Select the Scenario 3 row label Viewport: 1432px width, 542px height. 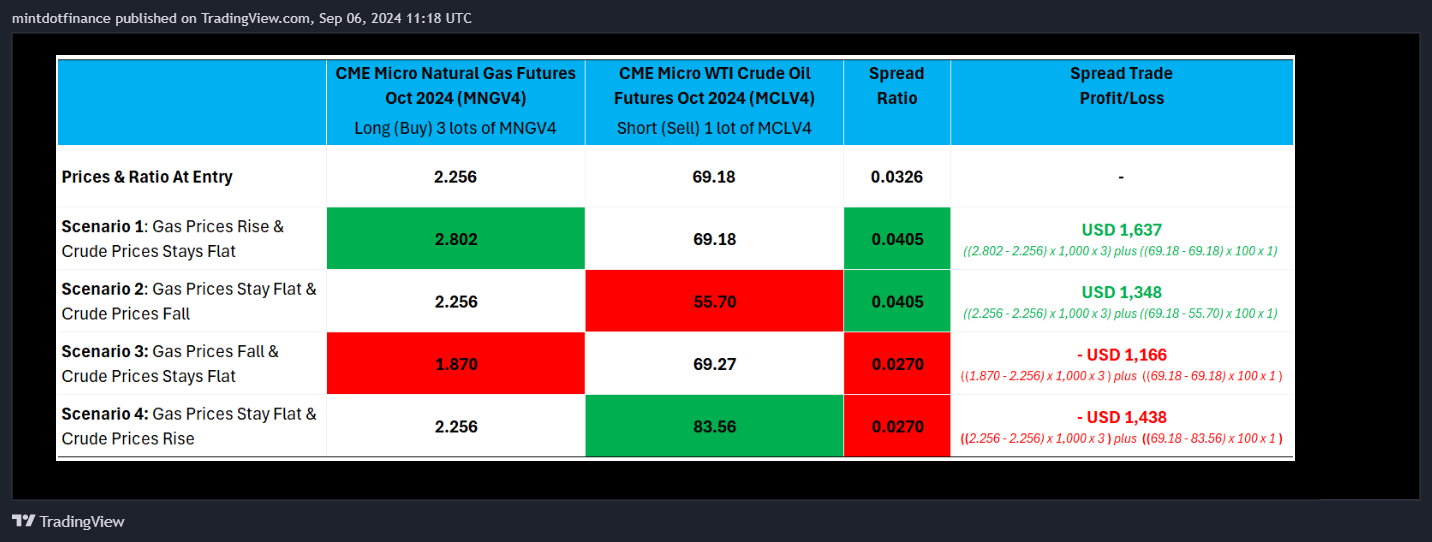click(170, 364)
